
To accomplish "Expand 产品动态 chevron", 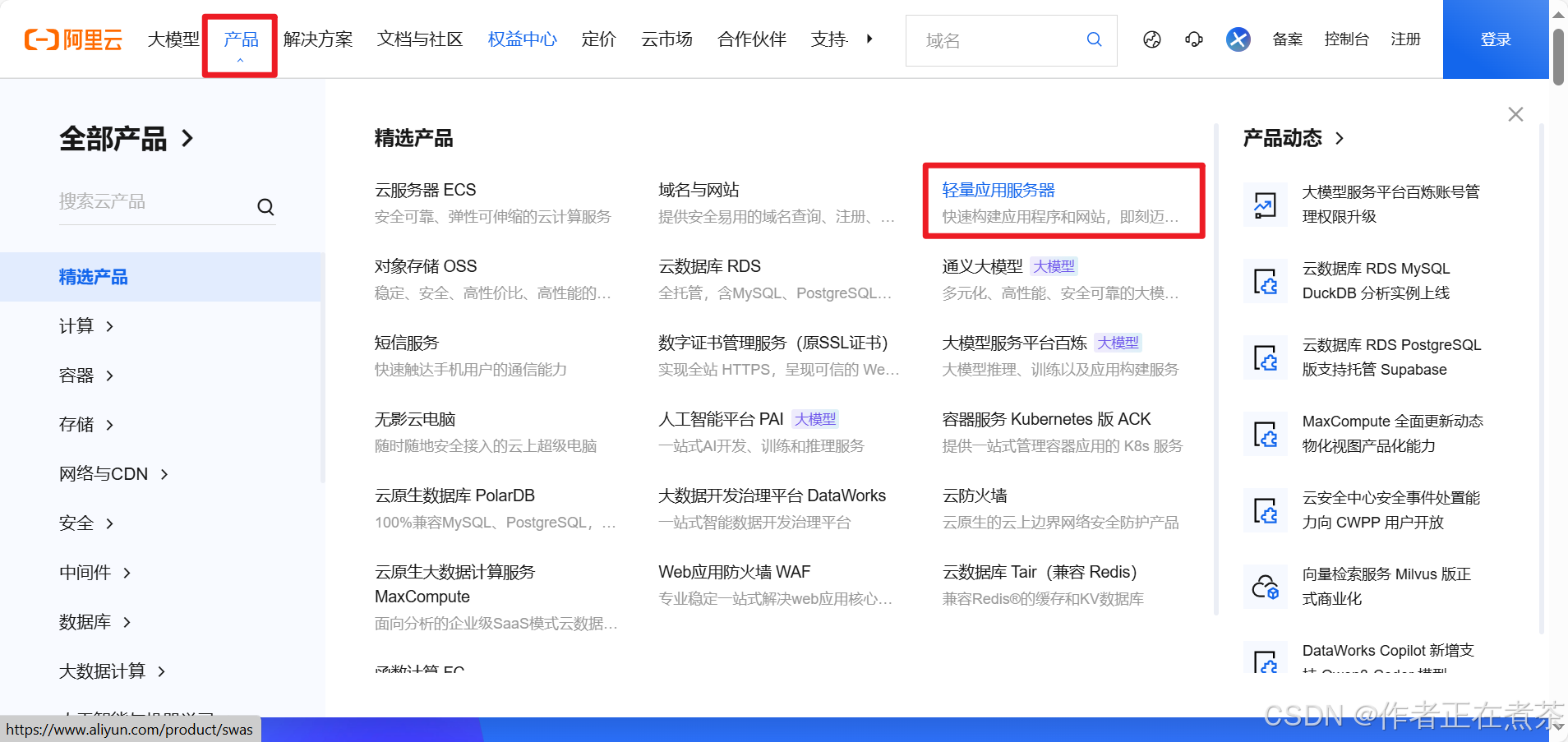I will click(x=1340, y=138).
